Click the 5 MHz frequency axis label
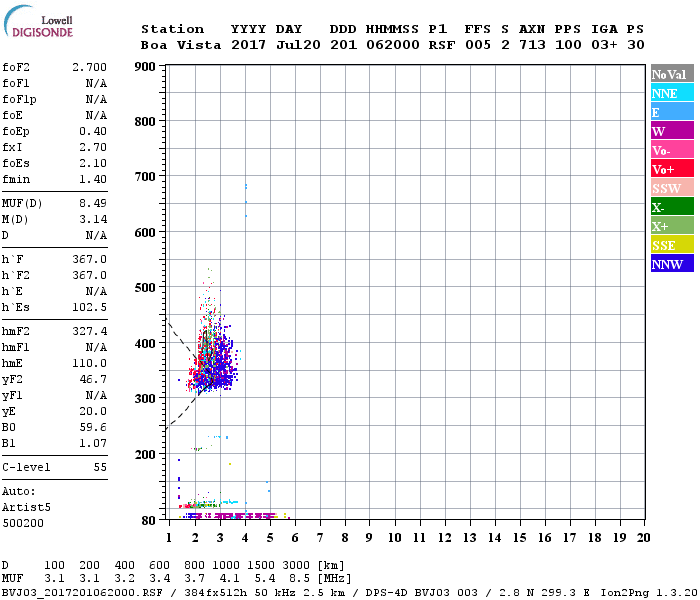Screen dimensions: 700x600 click(270, 538)
